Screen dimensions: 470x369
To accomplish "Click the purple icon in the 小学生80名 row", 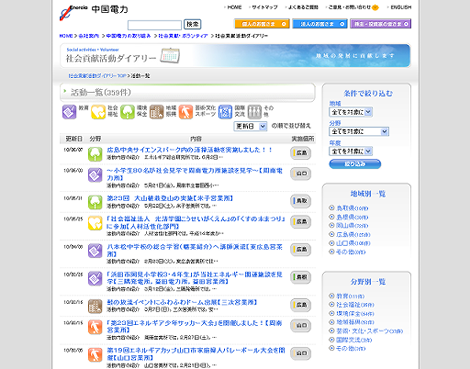I will point(95,175).
